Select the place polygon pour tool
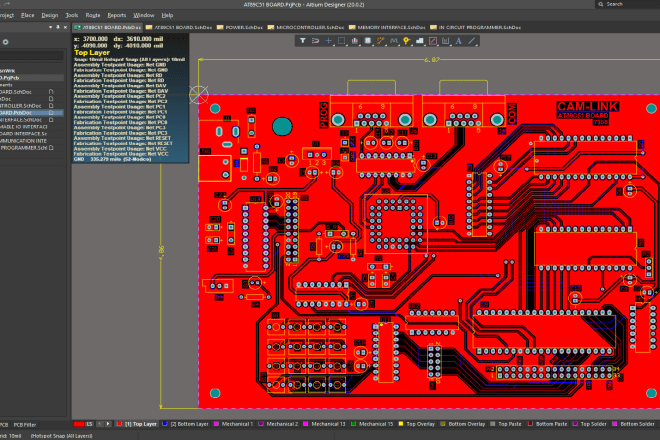Viewport: 660px width, 440px height. click(x=420, y=41)
